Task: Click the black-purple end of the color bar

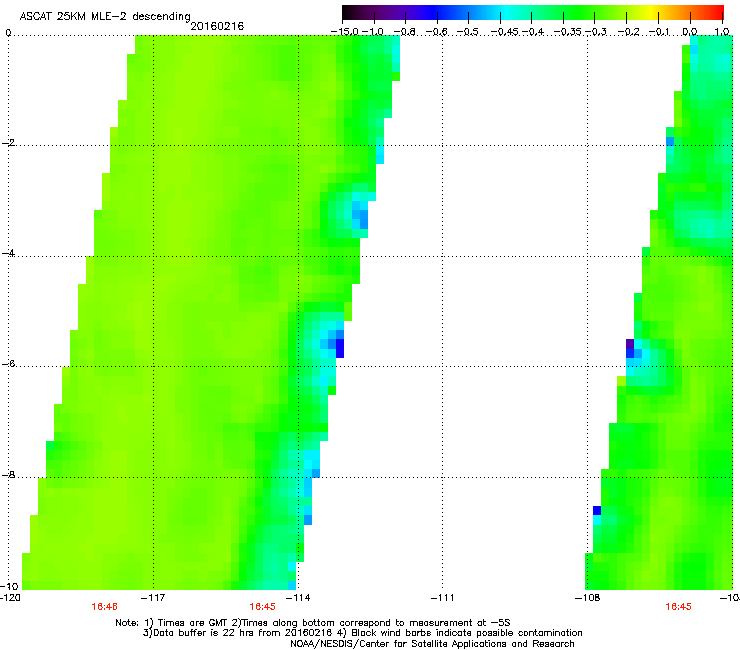Action: tap(350, 12)
